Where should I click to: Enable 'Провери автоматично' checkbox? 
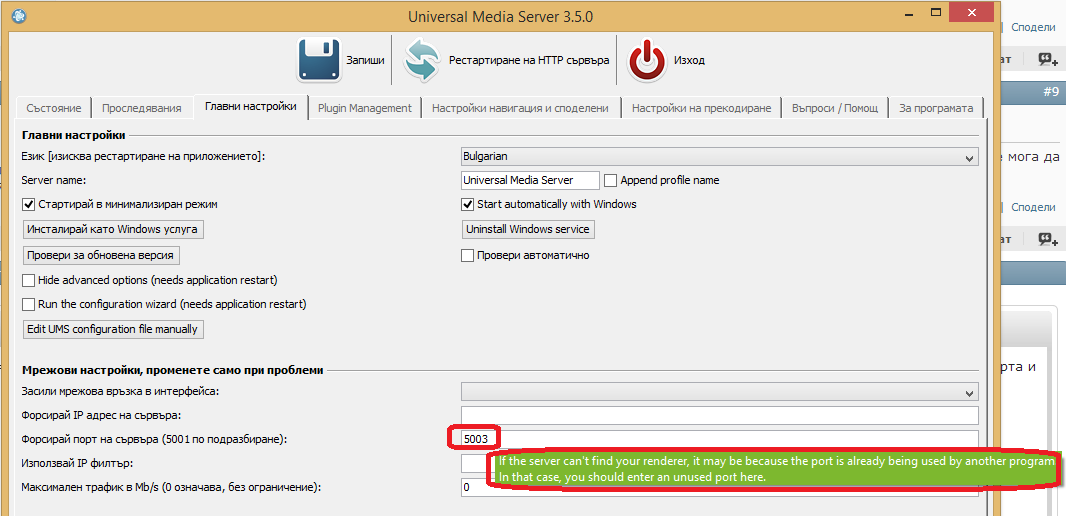point(467,256)
